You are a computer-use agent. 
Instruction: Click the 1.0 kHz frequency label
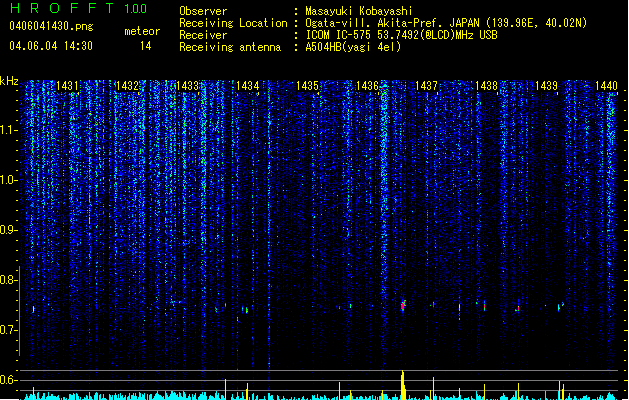pos(8,180)
